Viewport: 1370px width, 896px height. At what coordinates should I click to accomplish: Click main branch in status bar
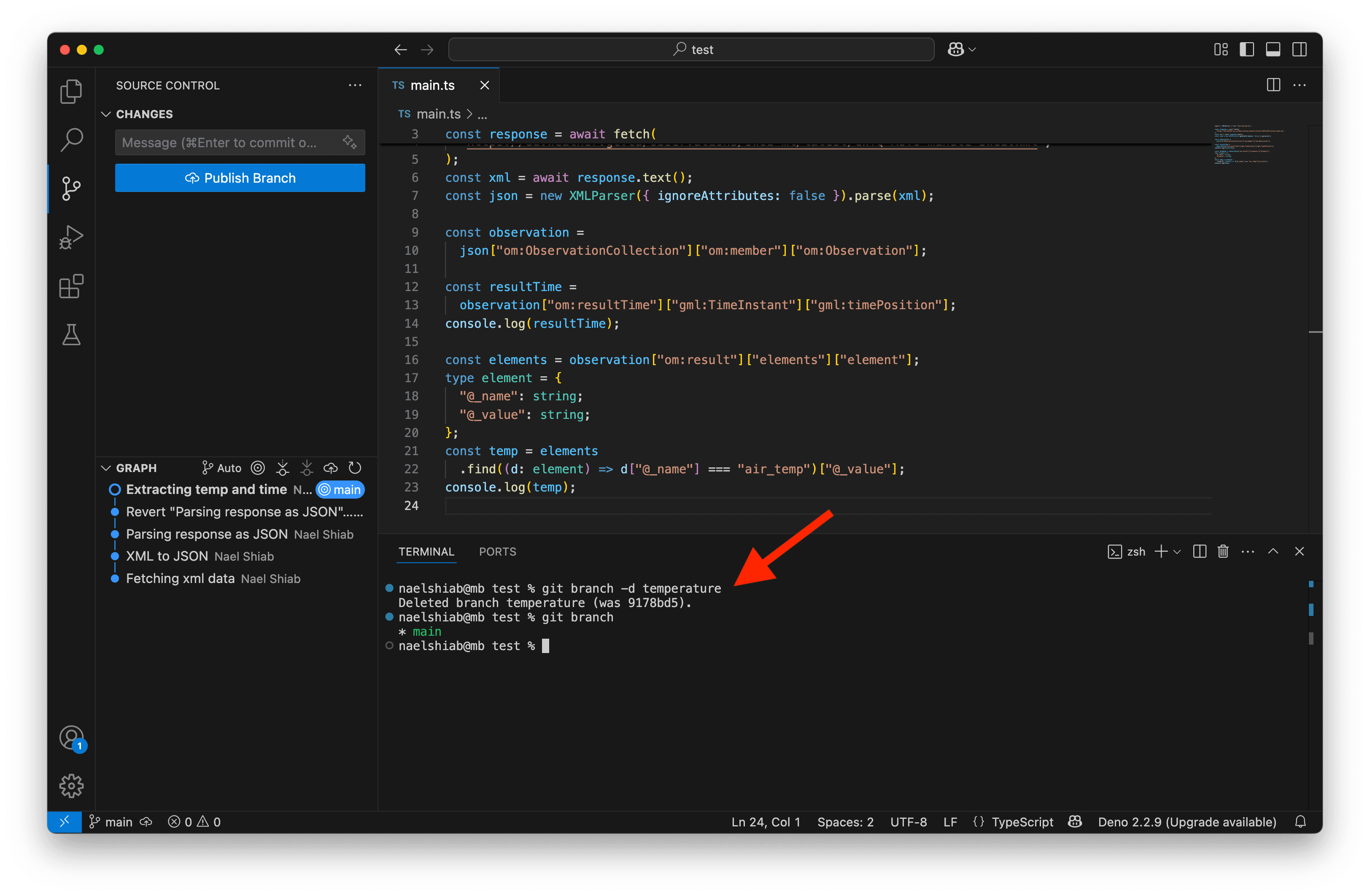pyautogui.click(x=111, y=822)
